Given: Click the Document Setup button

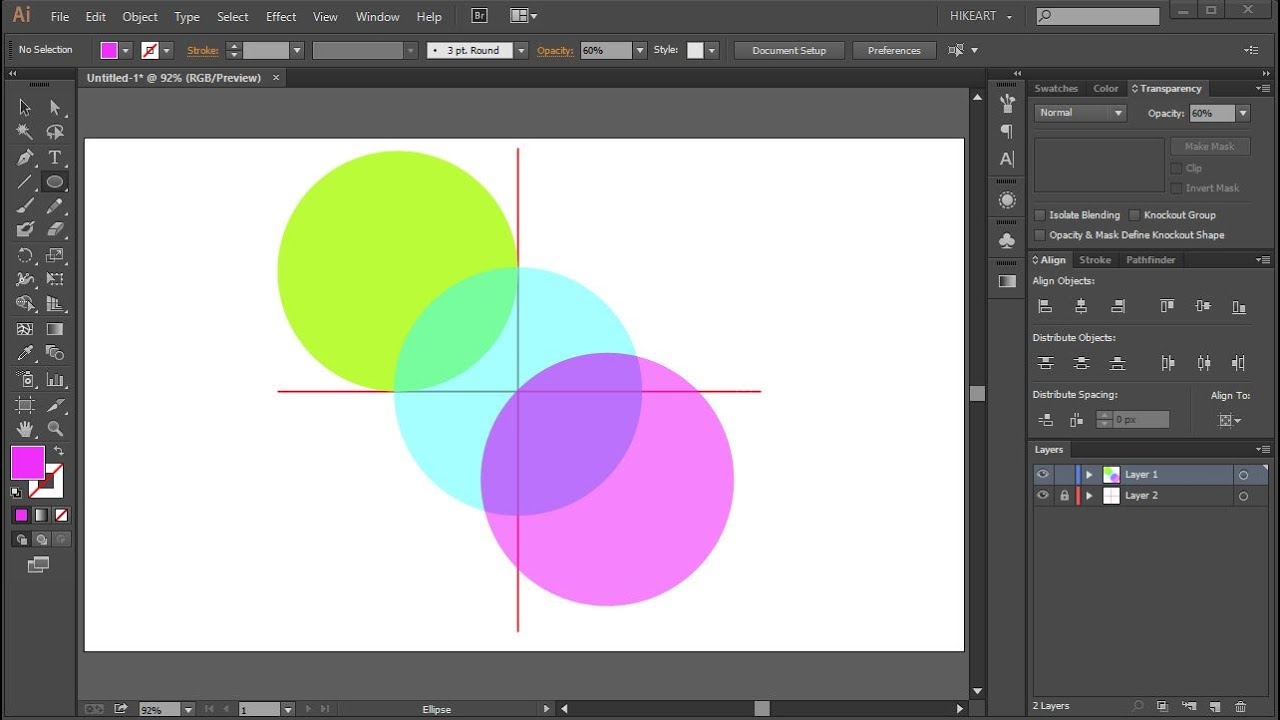Looking at the screenshot, I should click(x=789, y=51).
